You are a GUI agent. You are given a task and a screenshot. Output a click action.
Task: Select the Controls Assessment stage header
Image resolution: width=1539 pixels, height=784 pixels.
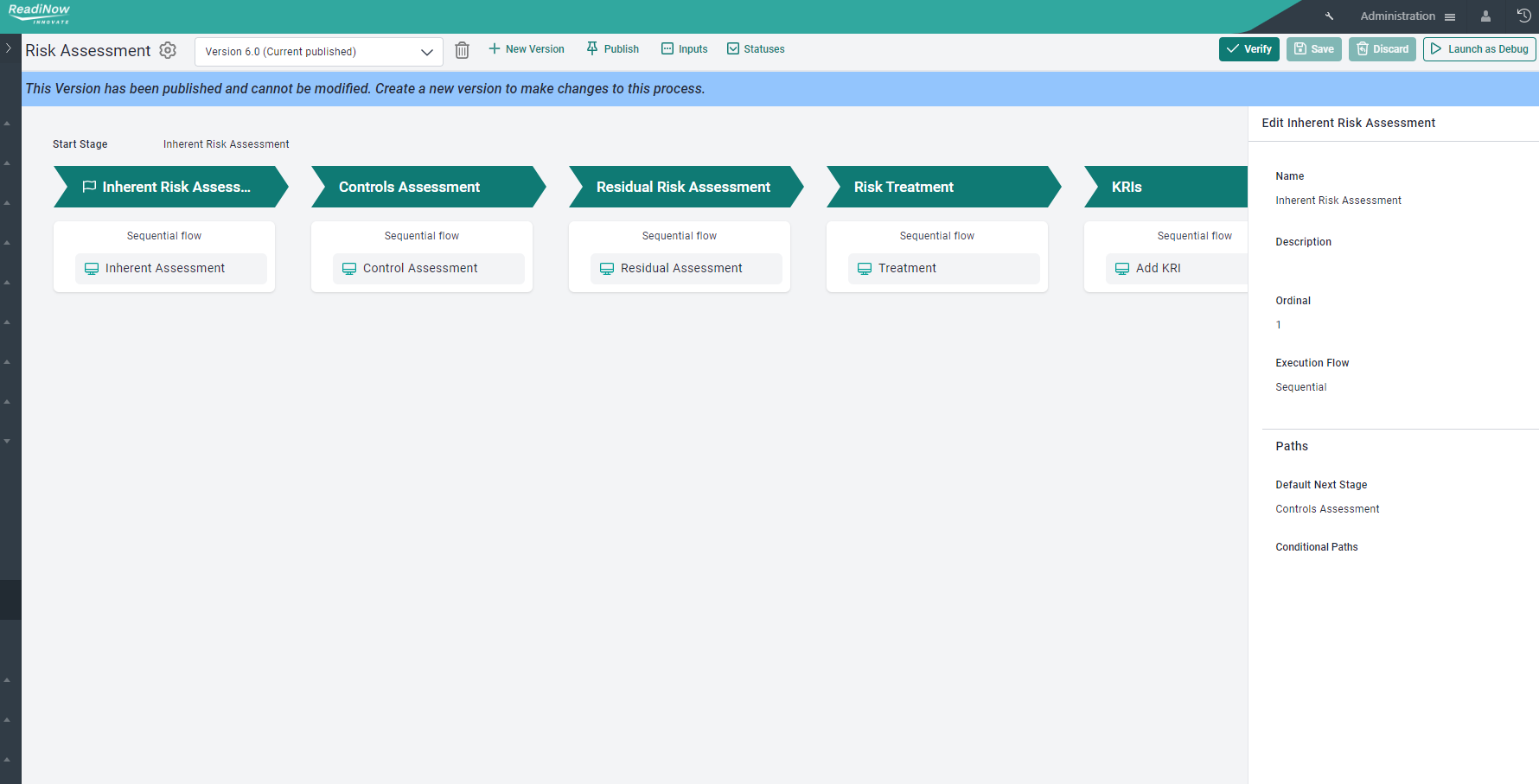click(429, 187)
